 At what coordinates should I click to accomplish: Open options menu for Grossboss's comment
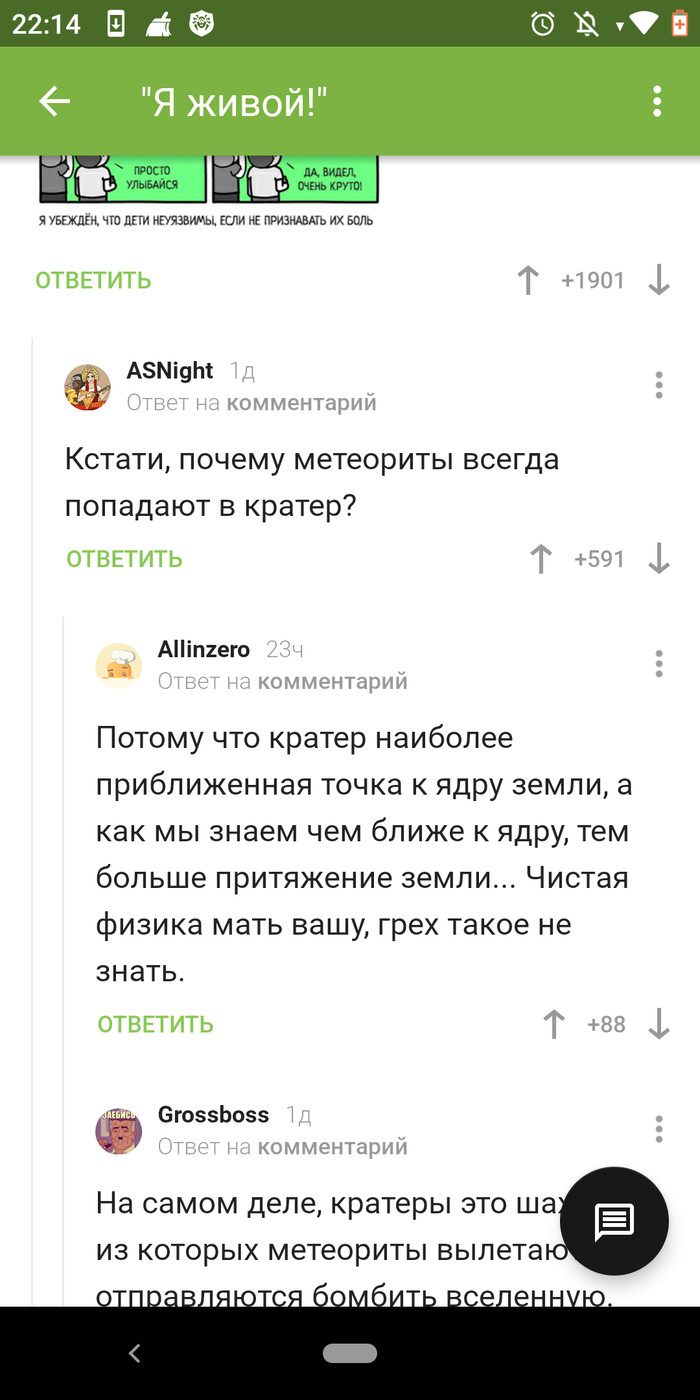coord(658,1129)
